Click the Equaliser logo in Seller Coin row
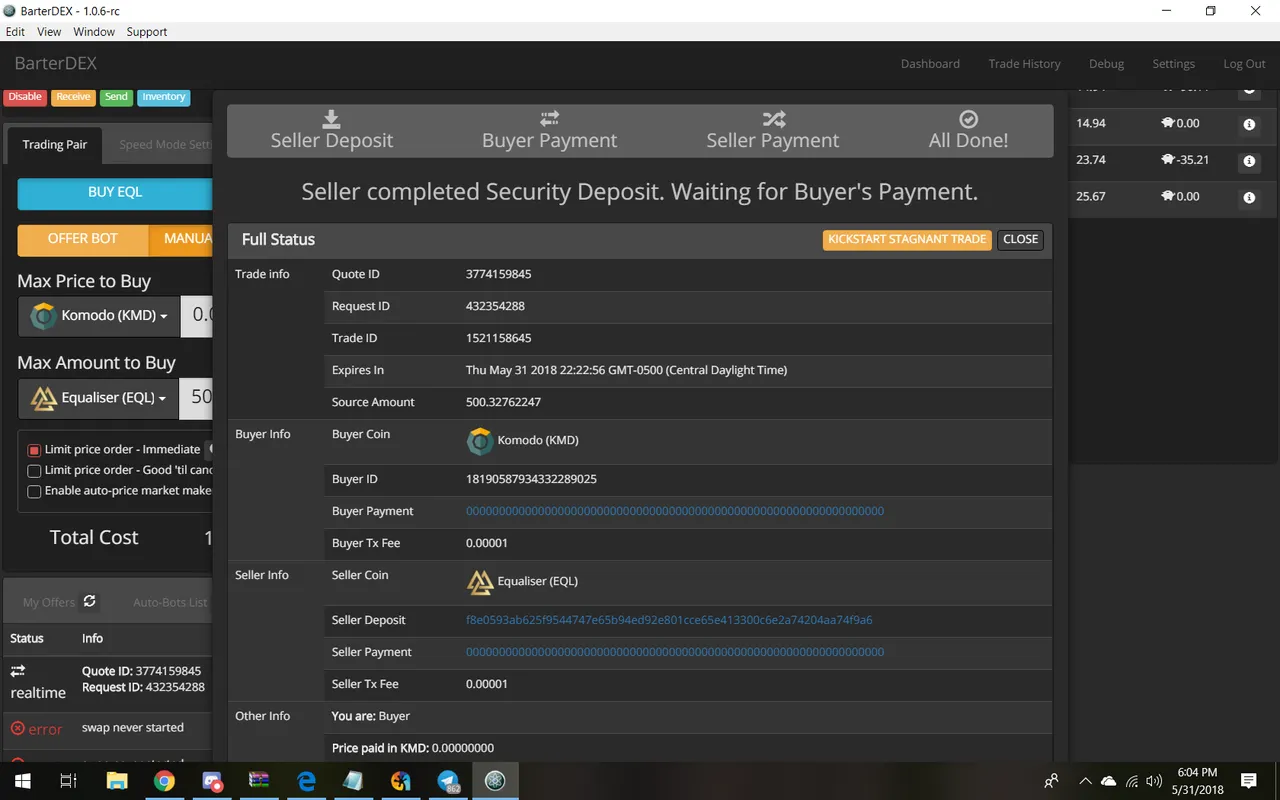Viewport: 1280px width, 800px height. (x=480, y=581)
